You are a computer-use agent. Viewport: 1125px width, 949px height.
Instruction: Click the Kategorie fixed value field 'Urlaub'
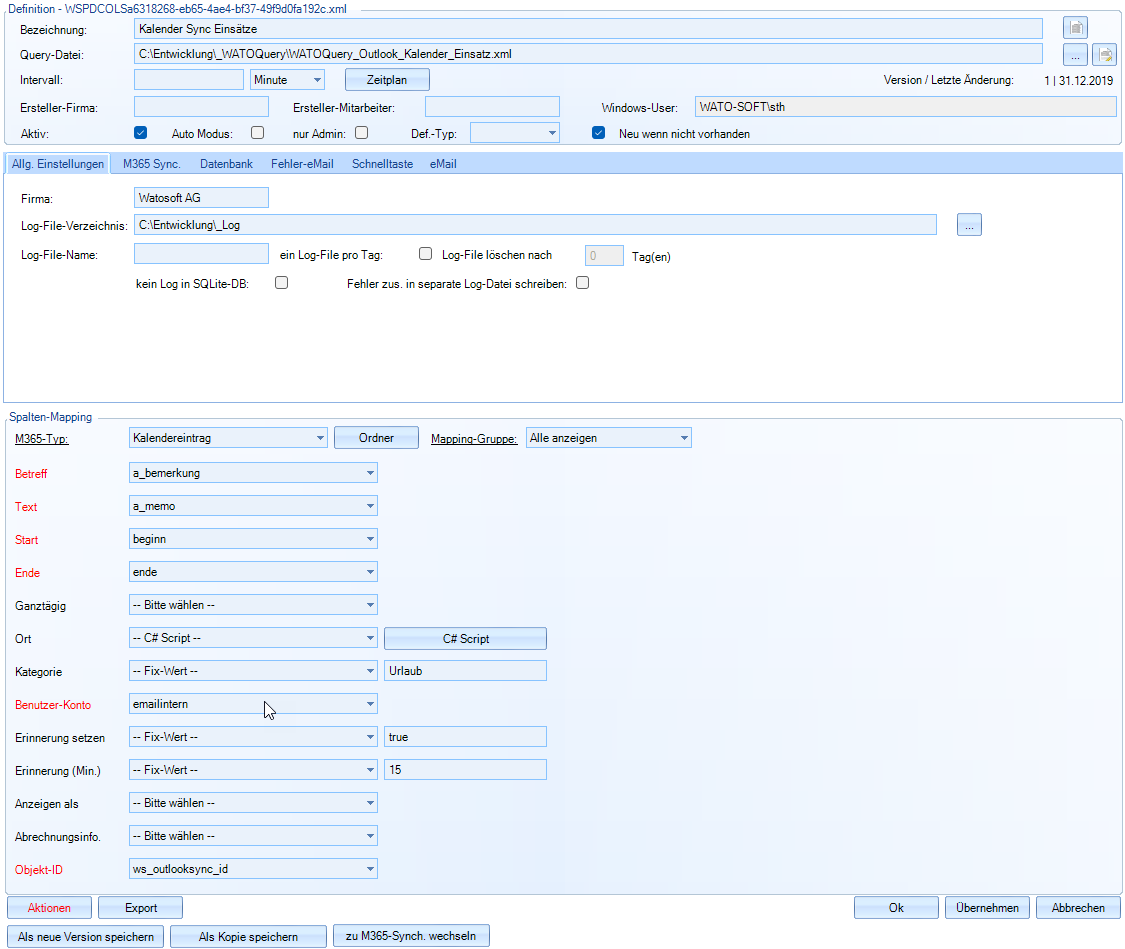[465, 671]
